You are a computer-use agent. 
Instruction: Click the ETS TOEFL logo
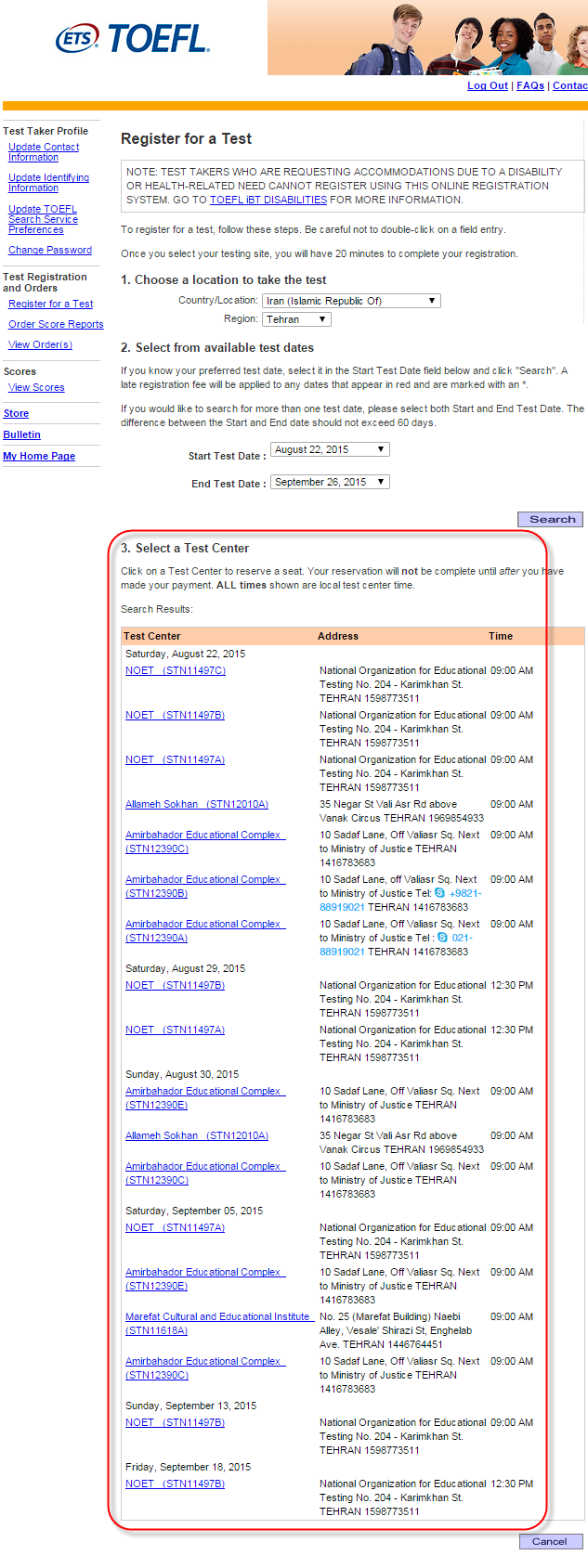(132, 39)
